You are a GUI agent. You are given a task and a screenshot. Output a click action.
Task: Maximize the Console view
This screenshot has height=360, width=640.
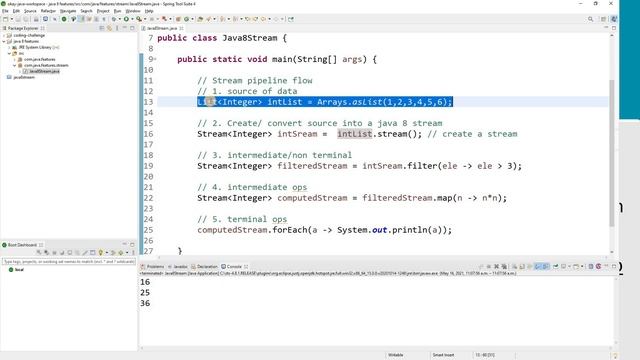(x=614, y=267)
